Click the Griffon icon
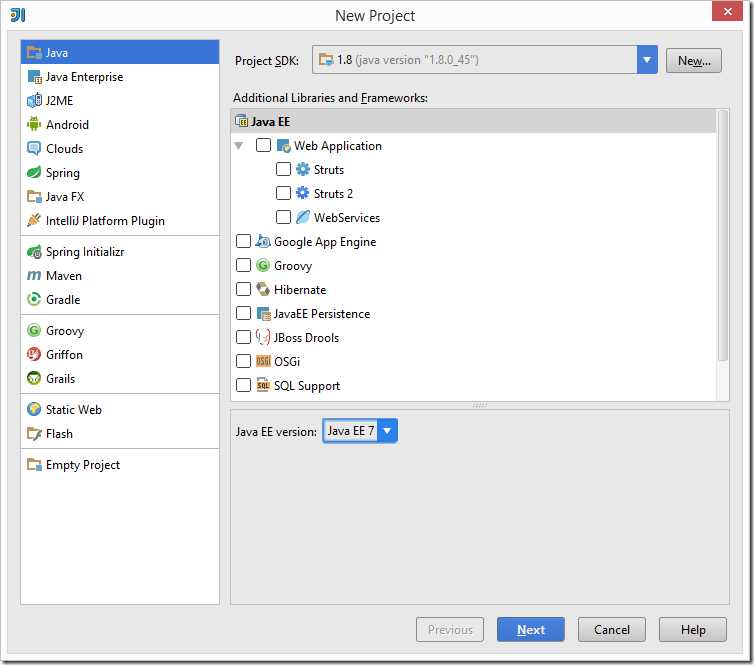The width and height of the screenshot is (754, 665). click(x=34, y=354)
